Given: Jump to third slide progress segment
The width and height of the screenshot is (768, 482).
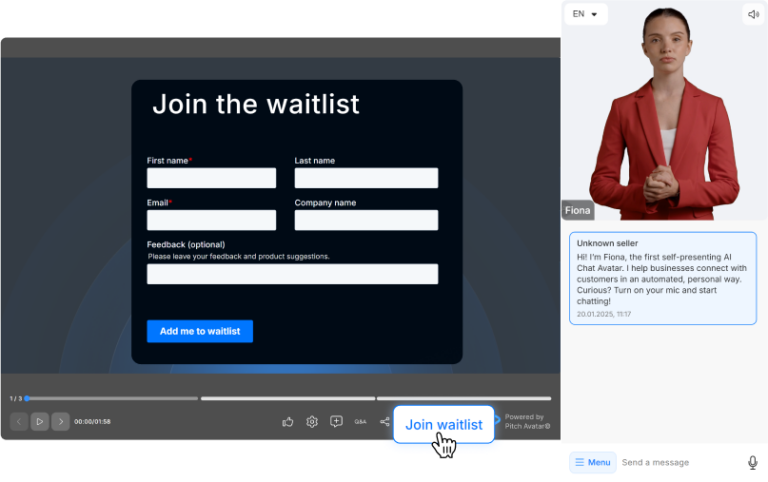Looking at the screenshot, I should point(464,398).
